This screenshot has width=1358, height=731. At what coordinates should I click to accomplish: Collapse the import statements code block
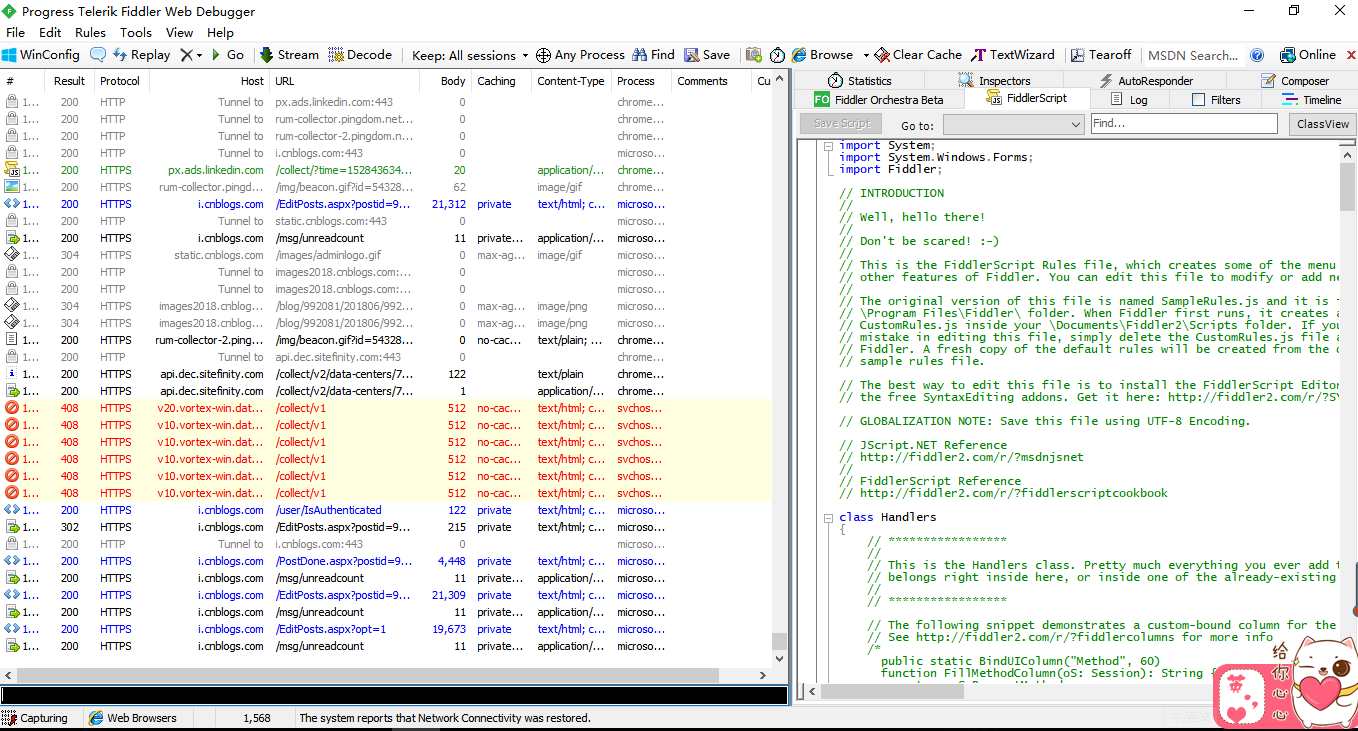pos(829,146)
